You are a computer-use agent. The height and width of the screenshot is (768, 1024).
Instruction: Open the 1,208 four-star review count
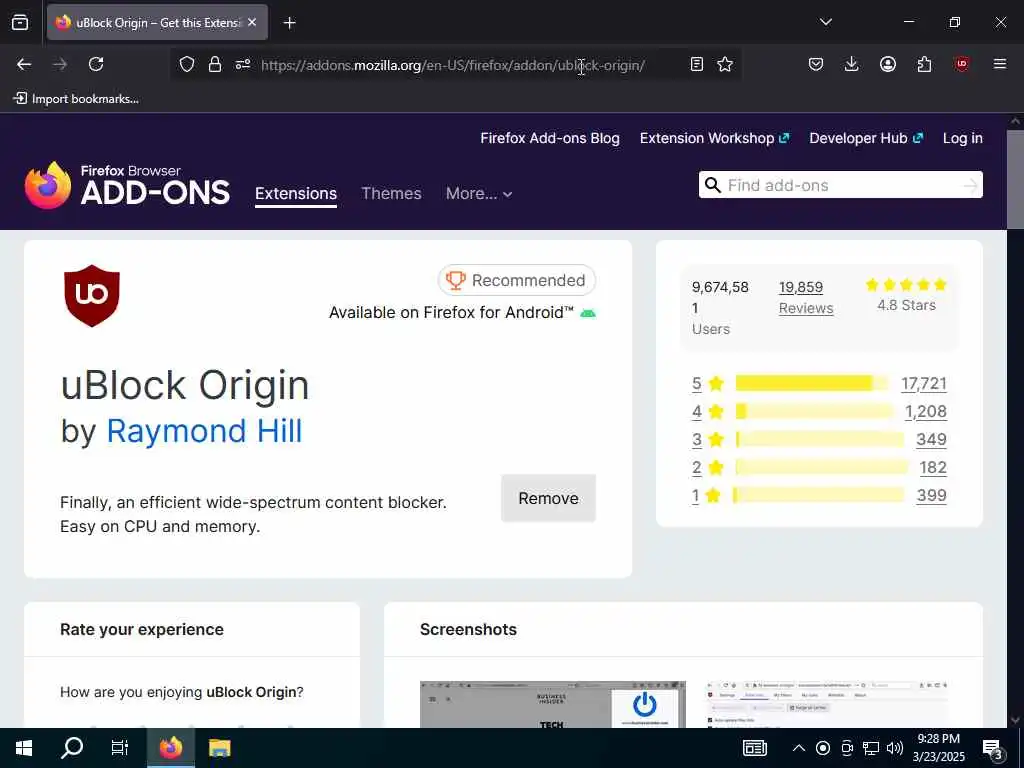tap(925, 411)
